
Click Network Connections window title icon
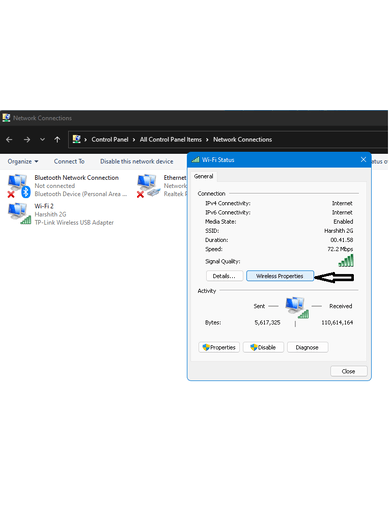coord(6,118)
